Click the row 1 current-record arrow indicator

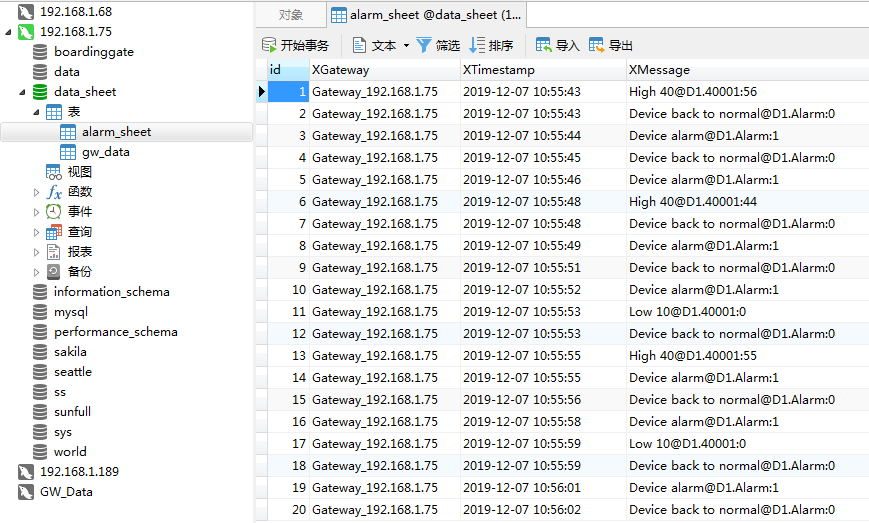(262, 91)
